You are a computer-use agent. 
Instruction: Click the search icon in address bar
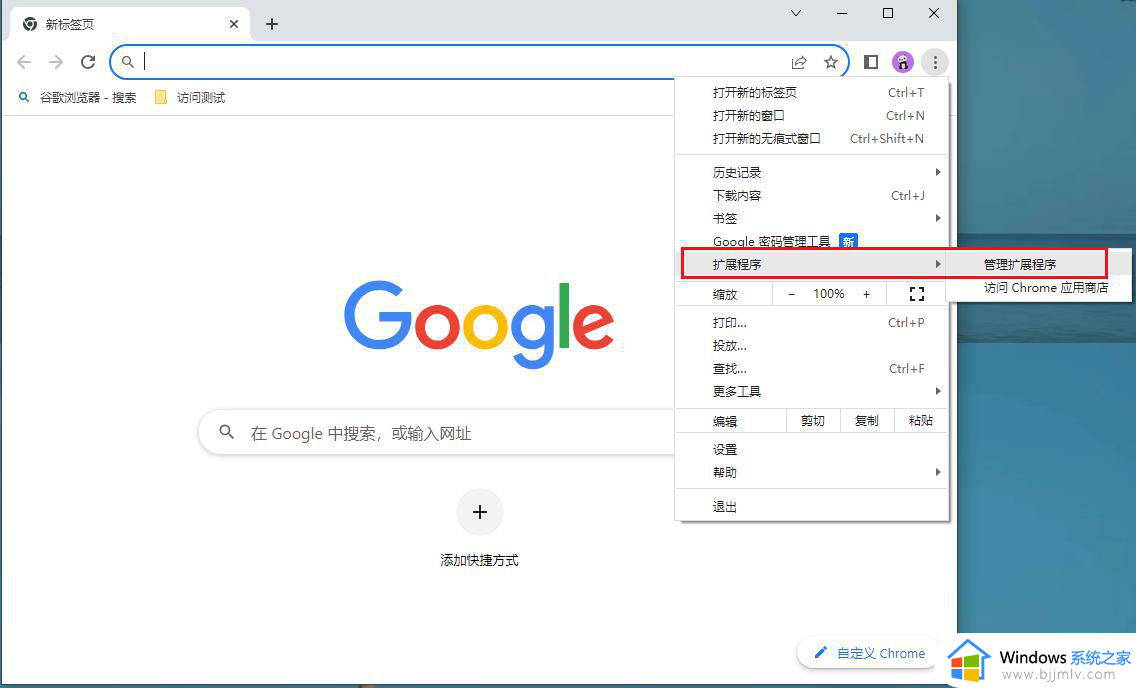(x=128, y=62)
